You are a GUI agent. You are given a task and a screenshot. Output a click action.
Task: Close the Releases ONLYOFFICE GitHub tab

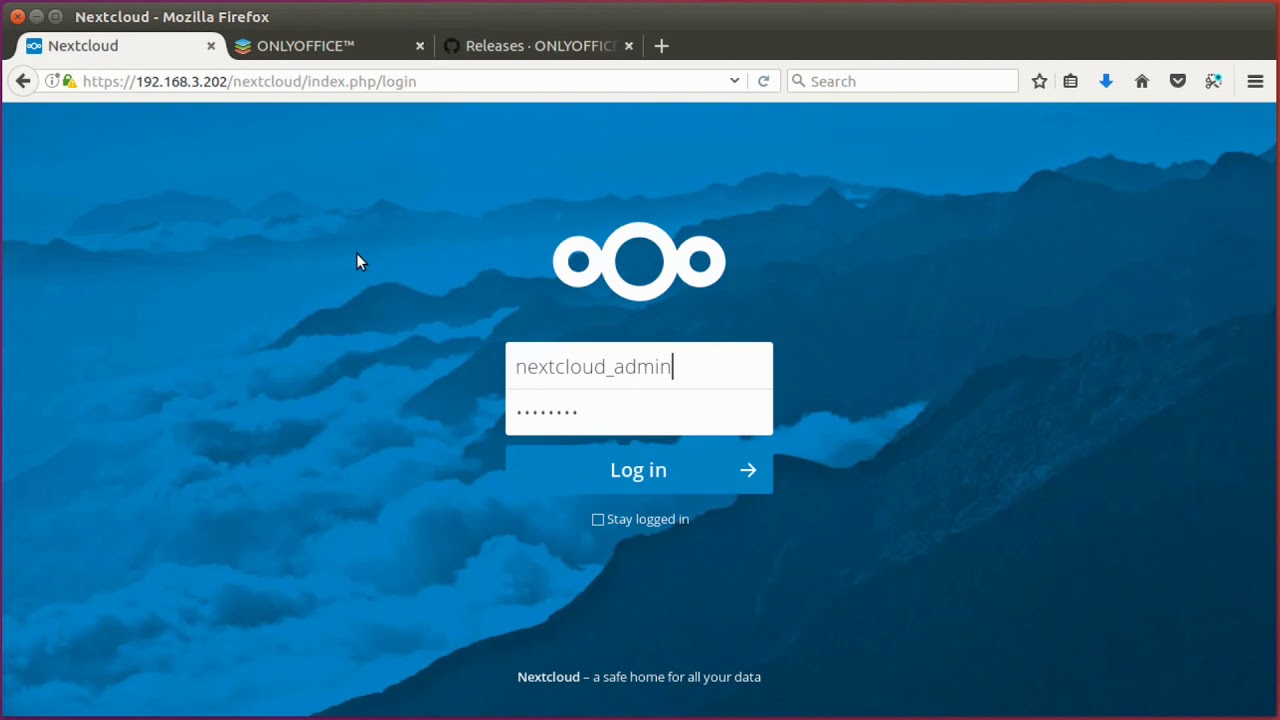pyautogui.click(x=629, y=46)
